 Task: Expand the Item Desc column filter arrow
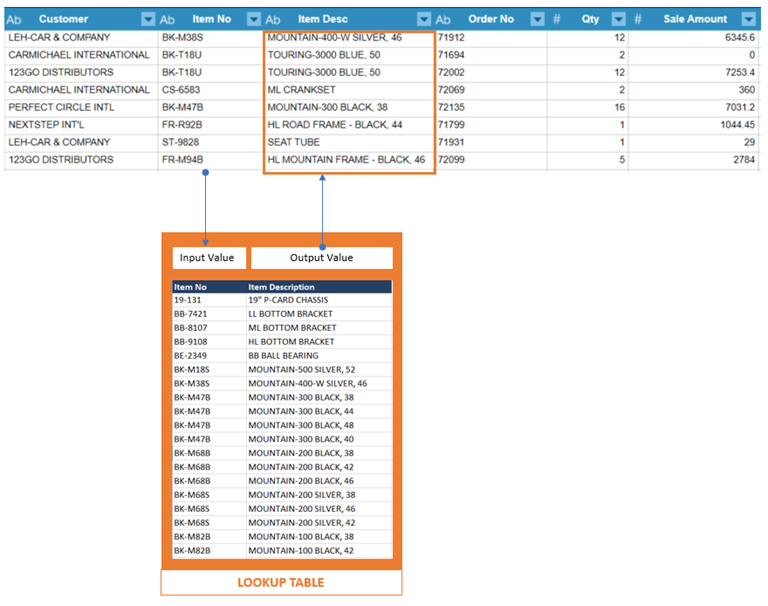424,19
